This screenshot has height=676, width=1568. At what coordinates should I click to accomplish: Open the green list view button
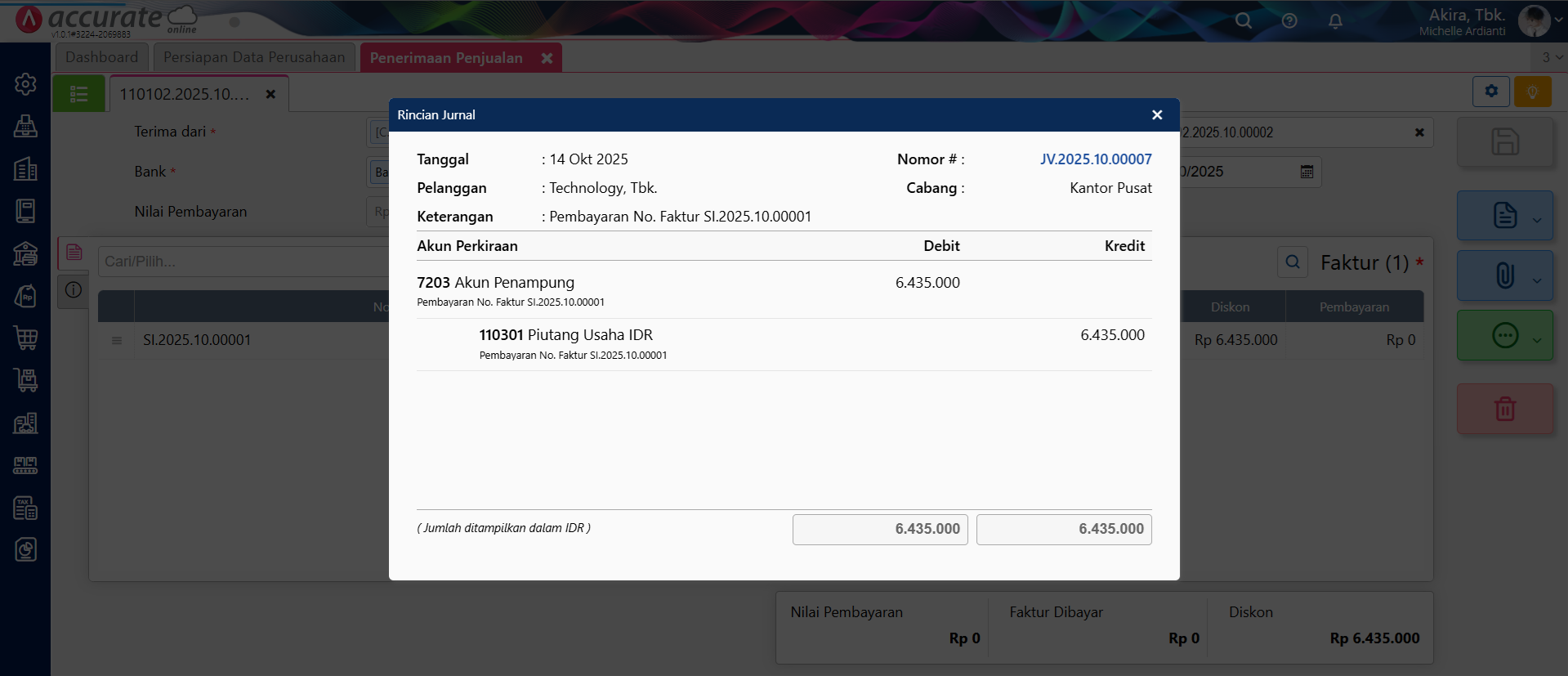tap(79, 94)
